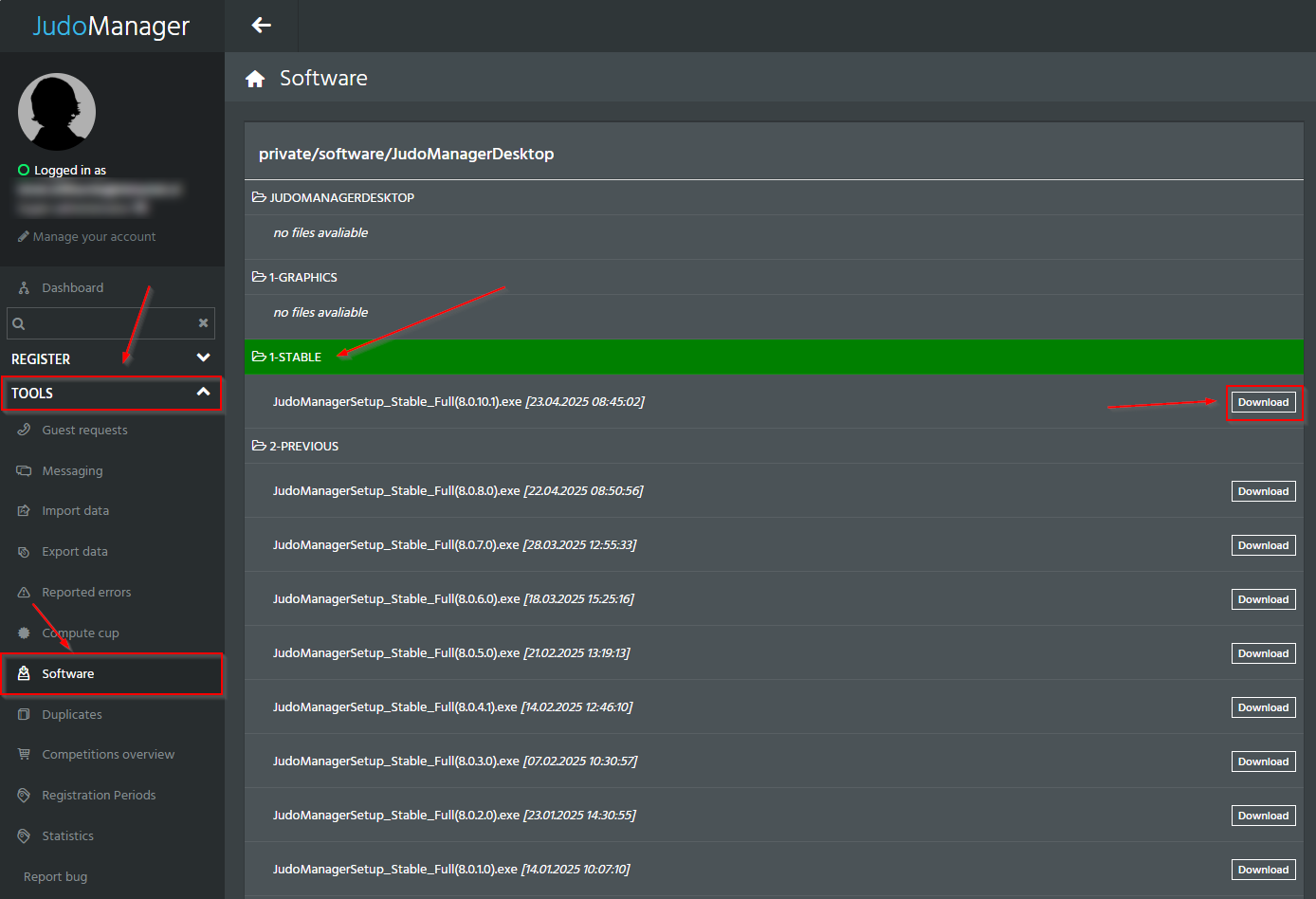Image resolution: width=1316 pixels, height=899 pixels.
Task: Click the user avatar picture
Action: [57, 112]
